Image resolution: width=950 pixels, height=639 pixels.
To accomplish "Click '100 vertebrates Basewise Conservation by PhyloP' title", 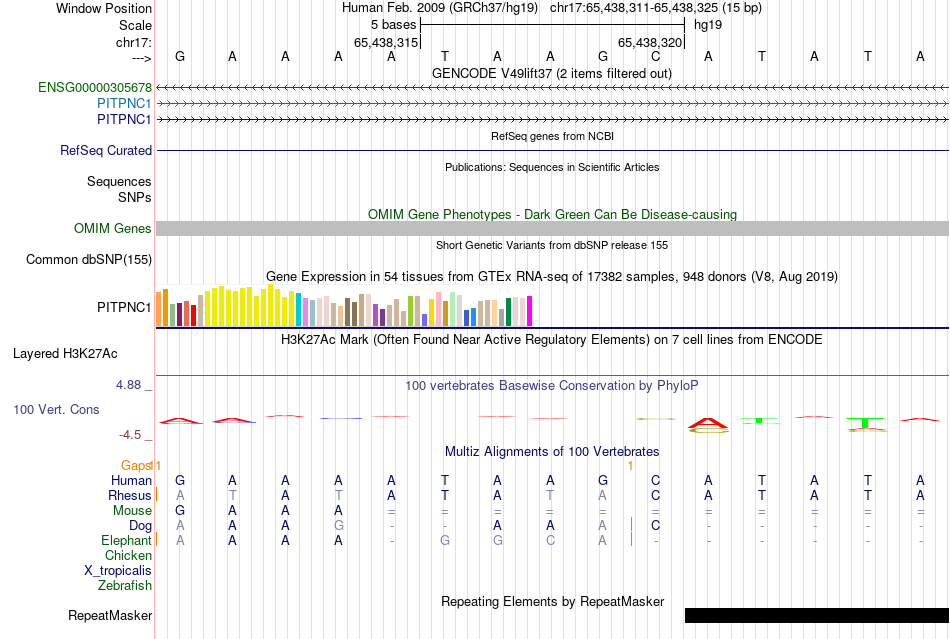I will [552, 386].
